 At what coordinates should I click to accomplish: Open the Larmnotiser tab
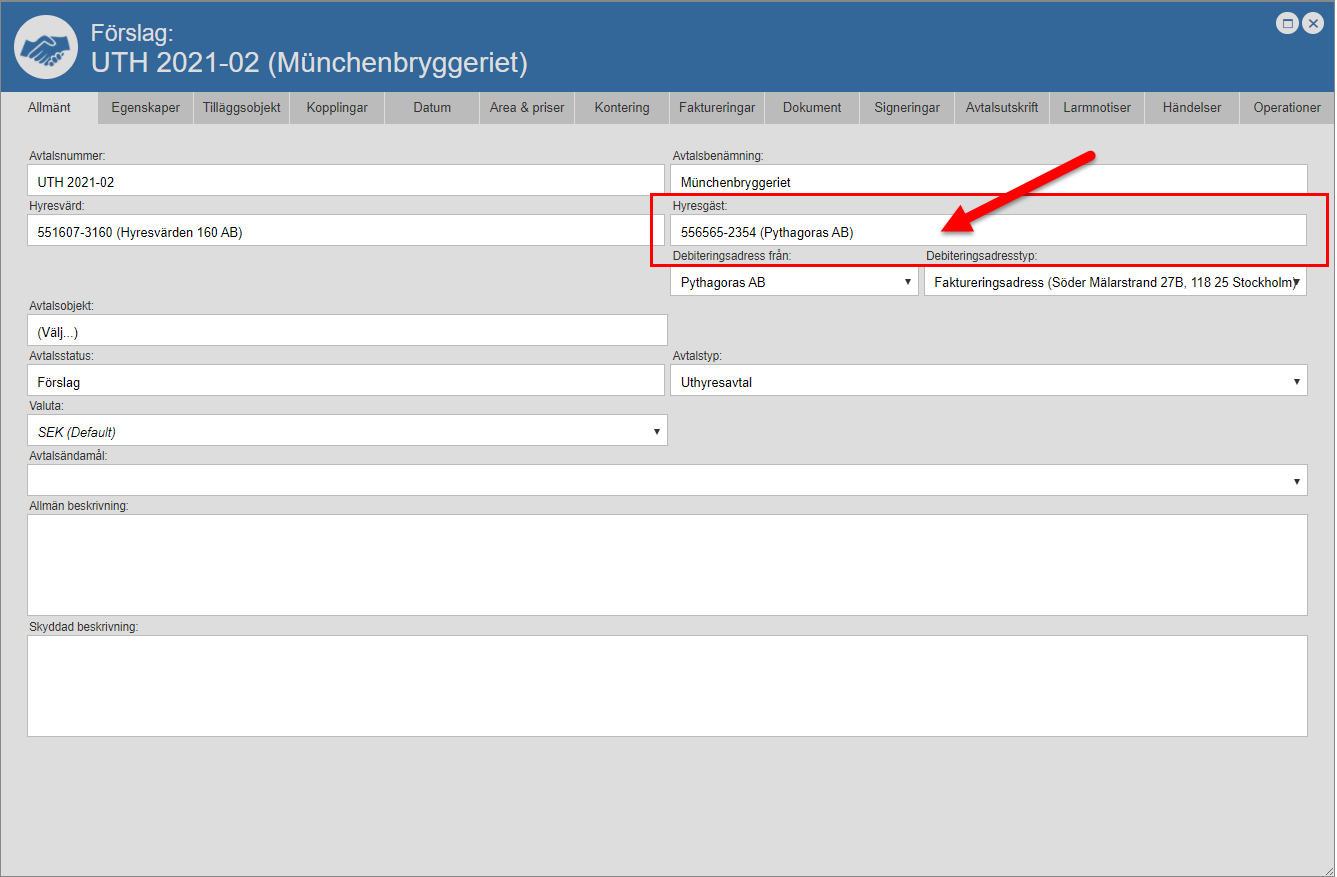point(1097,108)
